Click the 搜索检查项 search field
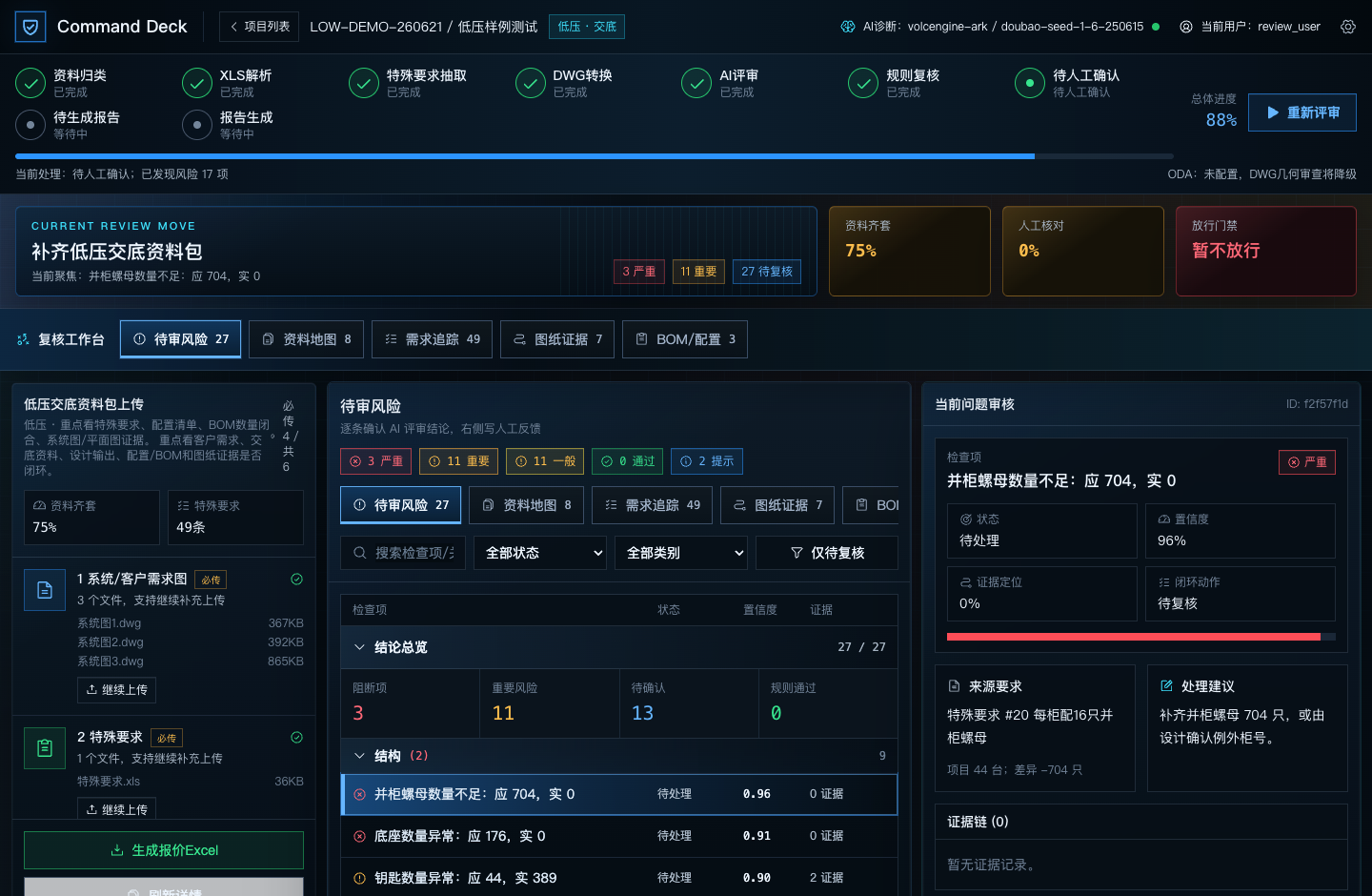This screenshot has width=1372, height=896. coord(403,553)
